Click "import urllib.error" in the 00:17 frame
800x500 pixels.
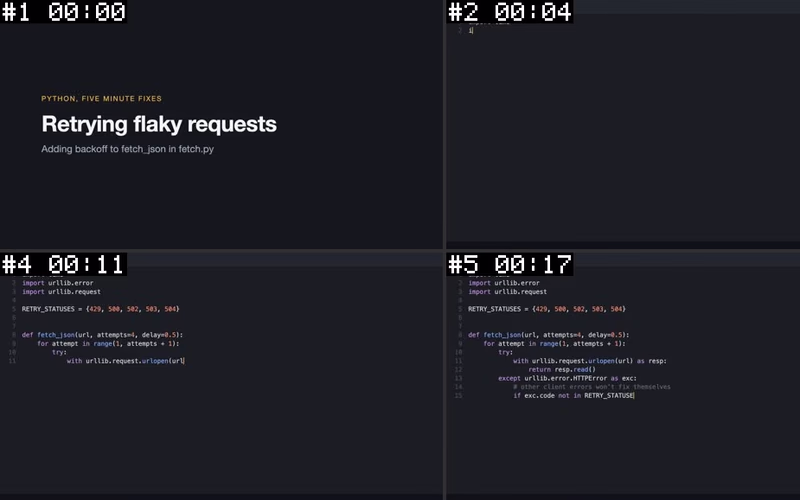point(504,283)
